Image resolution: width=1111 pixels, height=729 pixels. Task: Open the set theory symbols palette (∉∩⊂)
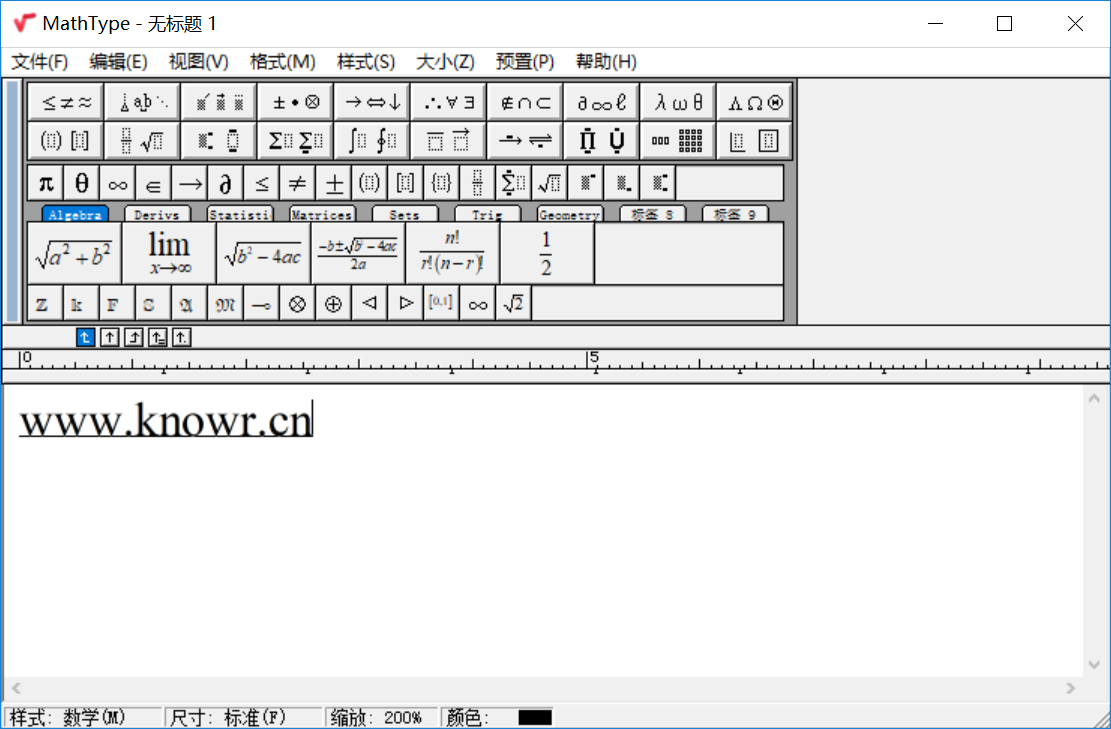pyautogui.click(x=525, y=102)
